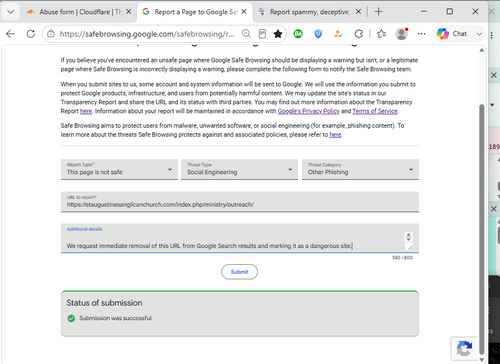Open Copilot Chat button
Viewport: 500px width, 364px height.
[452, 34]
